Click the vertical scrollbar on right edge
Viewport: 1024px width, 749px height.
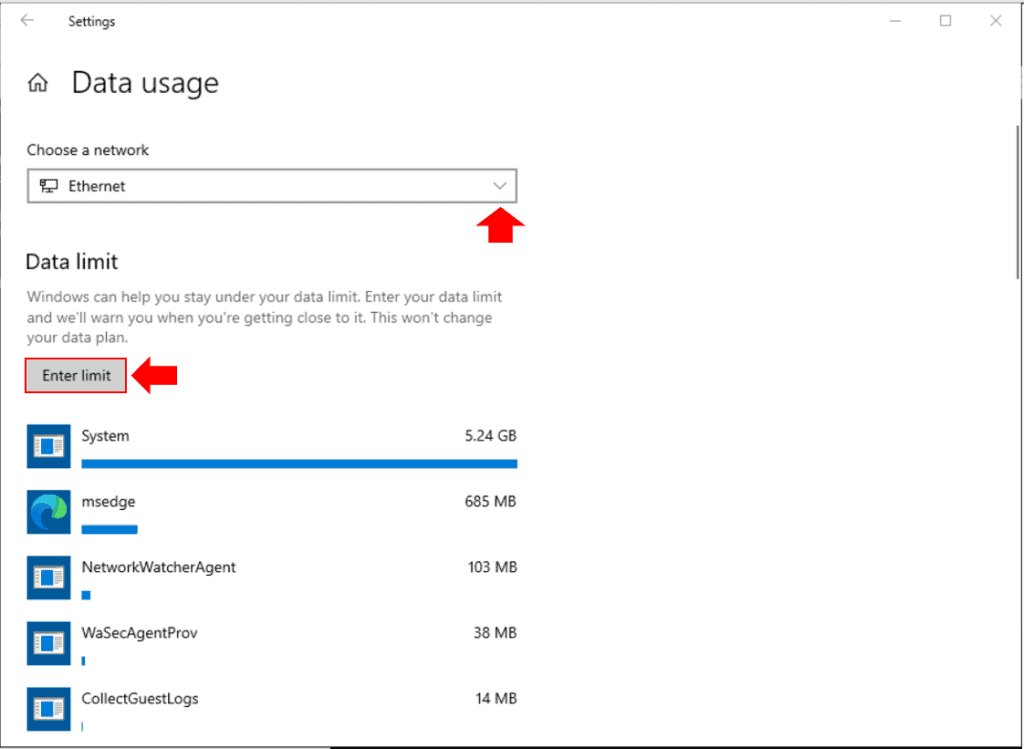[x=1016, y=200]
